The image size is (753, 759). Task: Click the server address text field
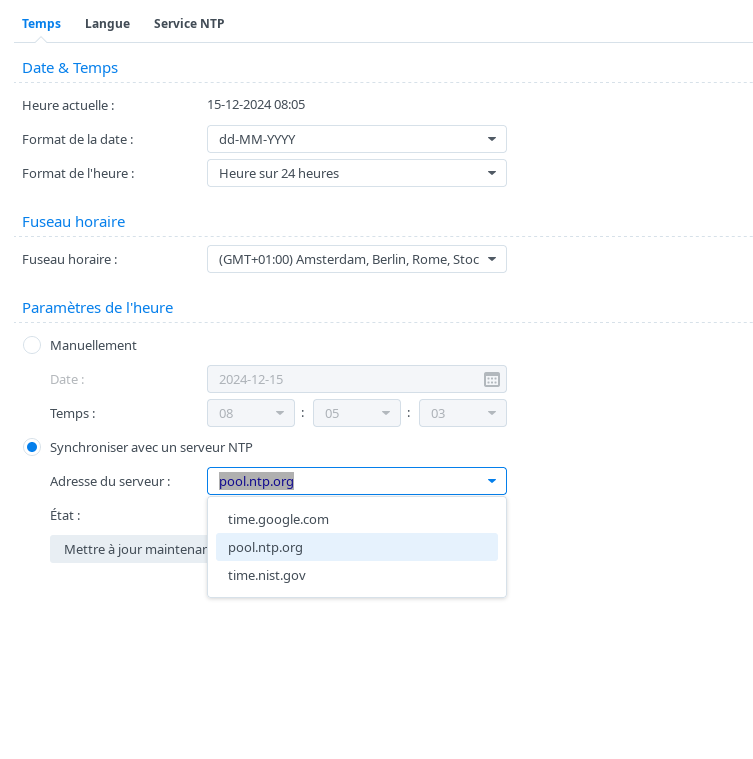(x=340, y=481)
